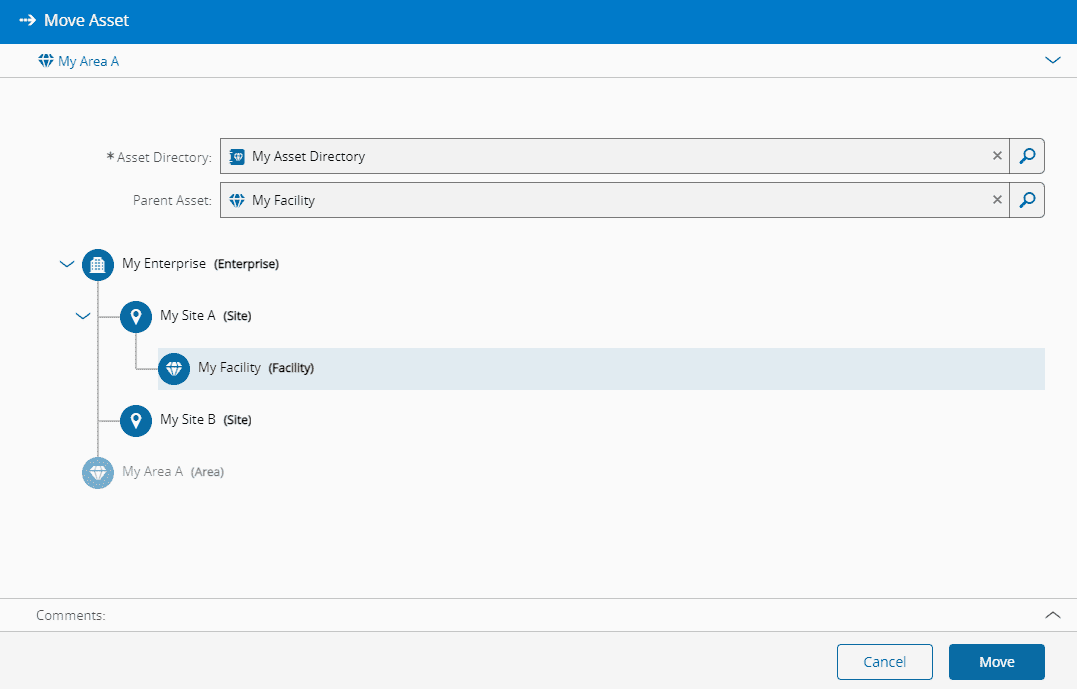
Task: Open Parent Asset search magnifier
Action: (1027, 200)
